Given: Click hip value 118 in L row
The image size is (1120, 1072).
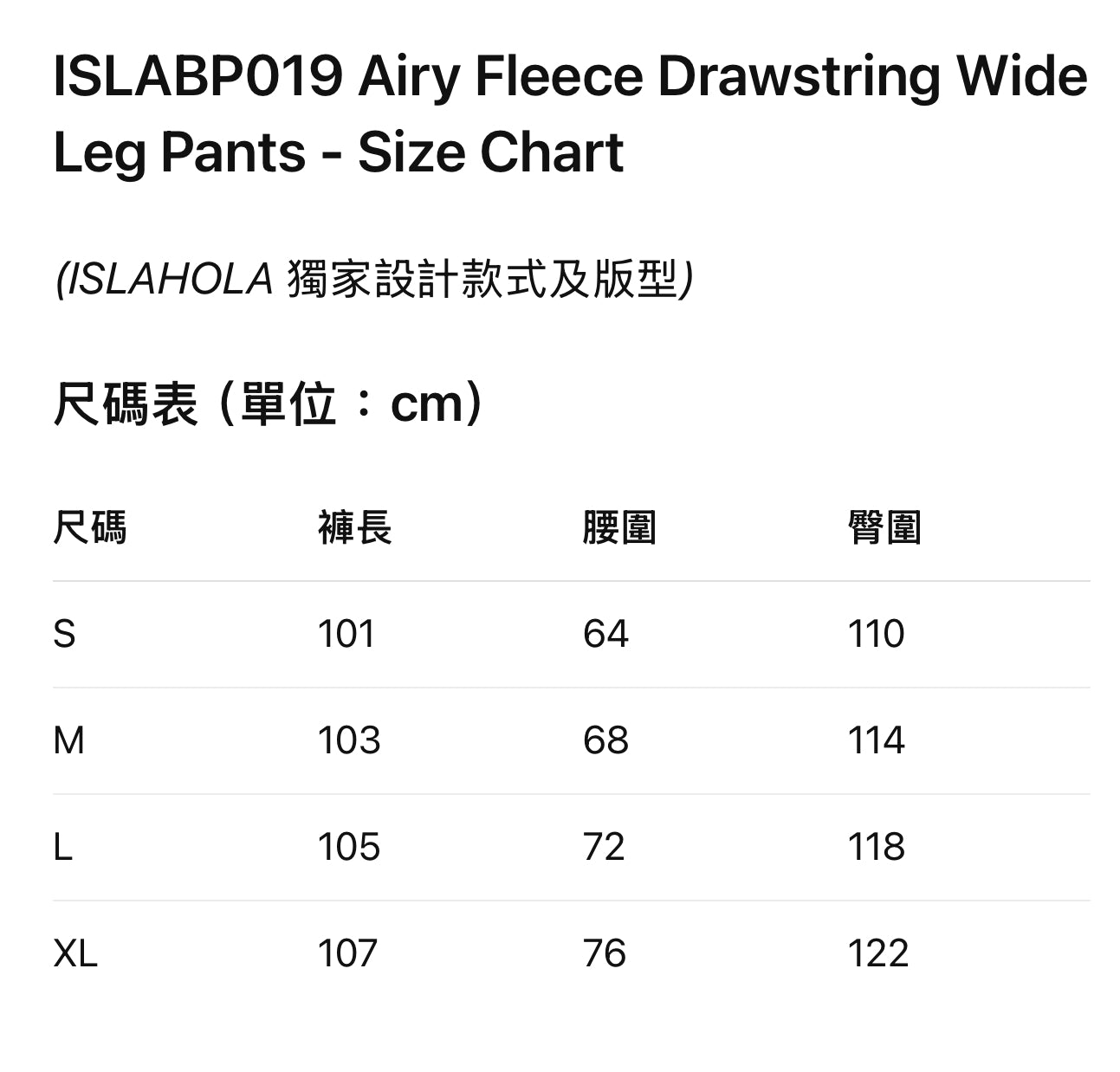Looking at the screenshot, I should [877, 848].
